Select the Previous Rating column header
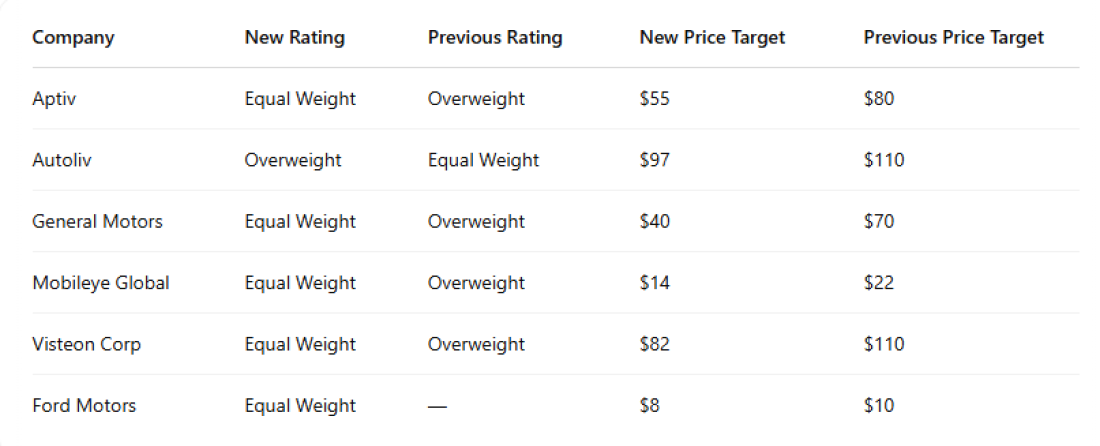This screenshot has height=446, width=1100. point(495,38)
